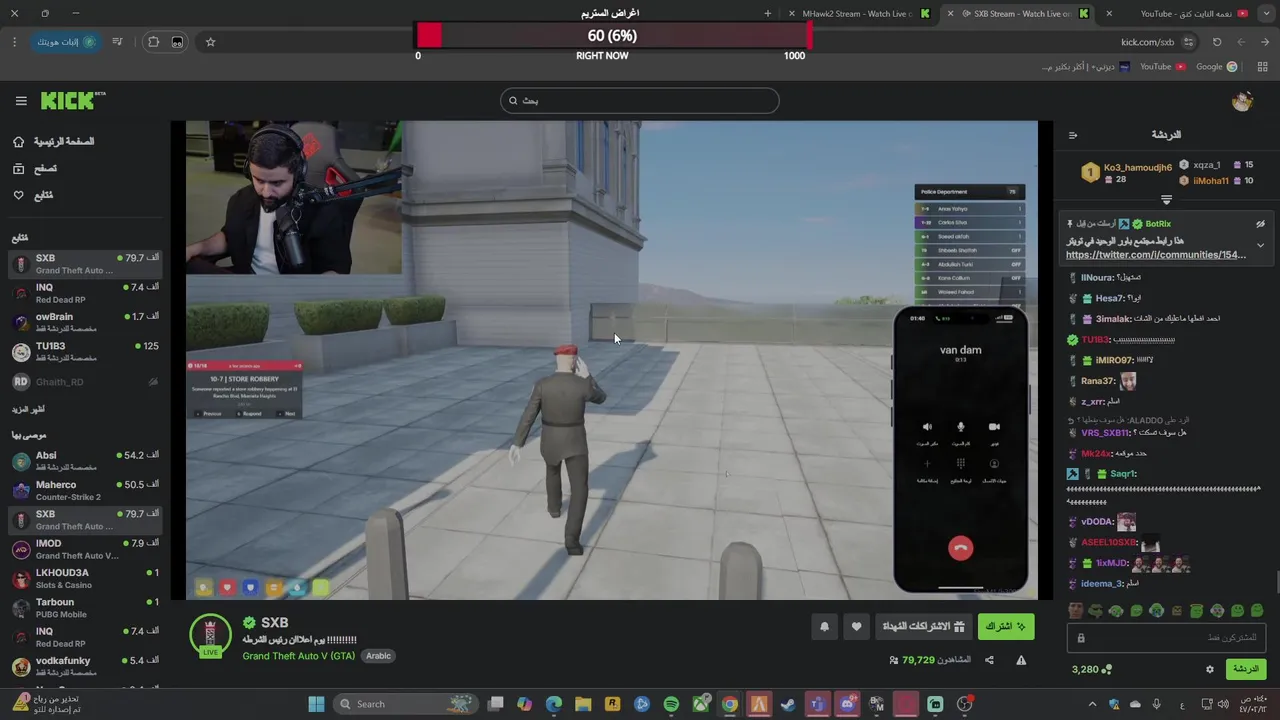Open INQ Red Dead RP followed channel

click(84, 293)
